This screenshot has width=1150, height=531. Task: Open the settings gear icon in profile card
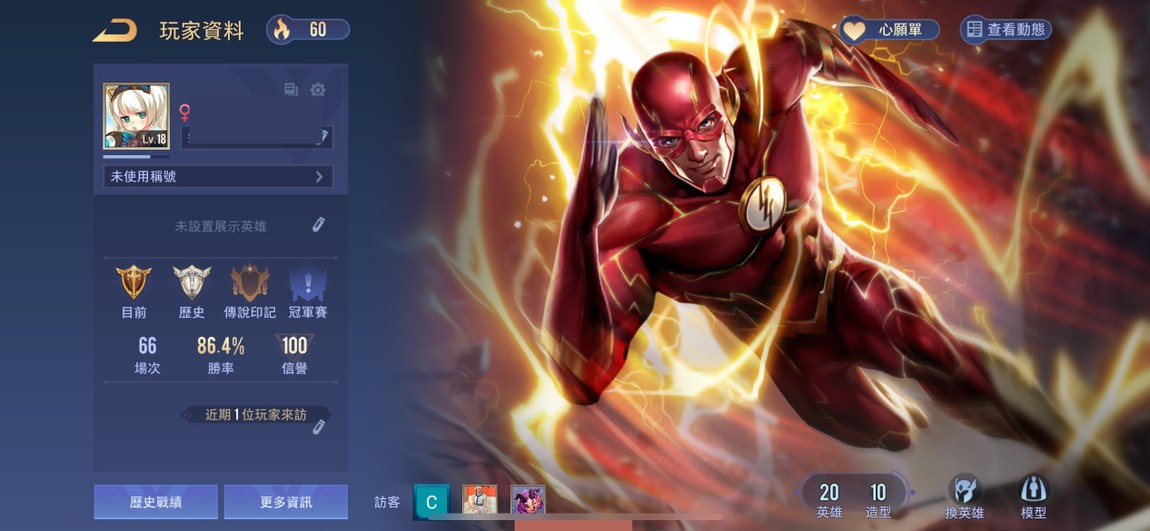pyautogui.click(x=318, y=89)
